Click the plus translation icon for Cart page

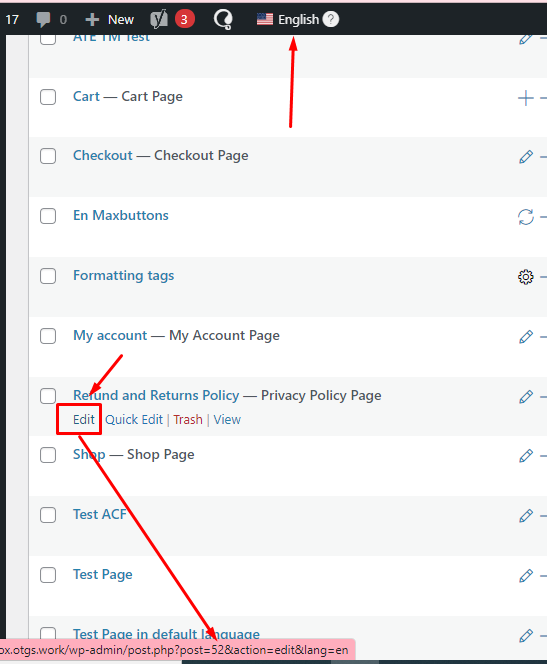click(525, 98)
